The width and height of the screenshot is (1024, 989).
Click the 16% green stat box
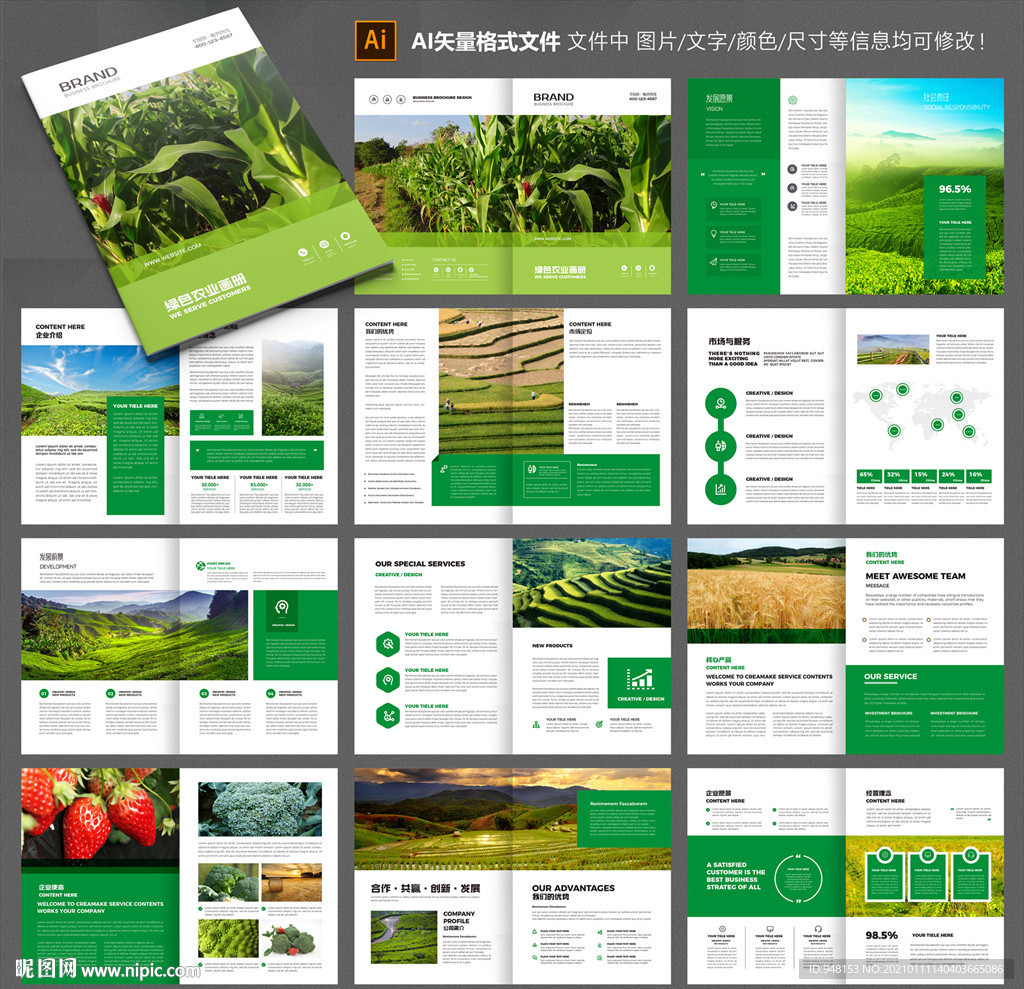pyautogui.click(x=978, y=476)
